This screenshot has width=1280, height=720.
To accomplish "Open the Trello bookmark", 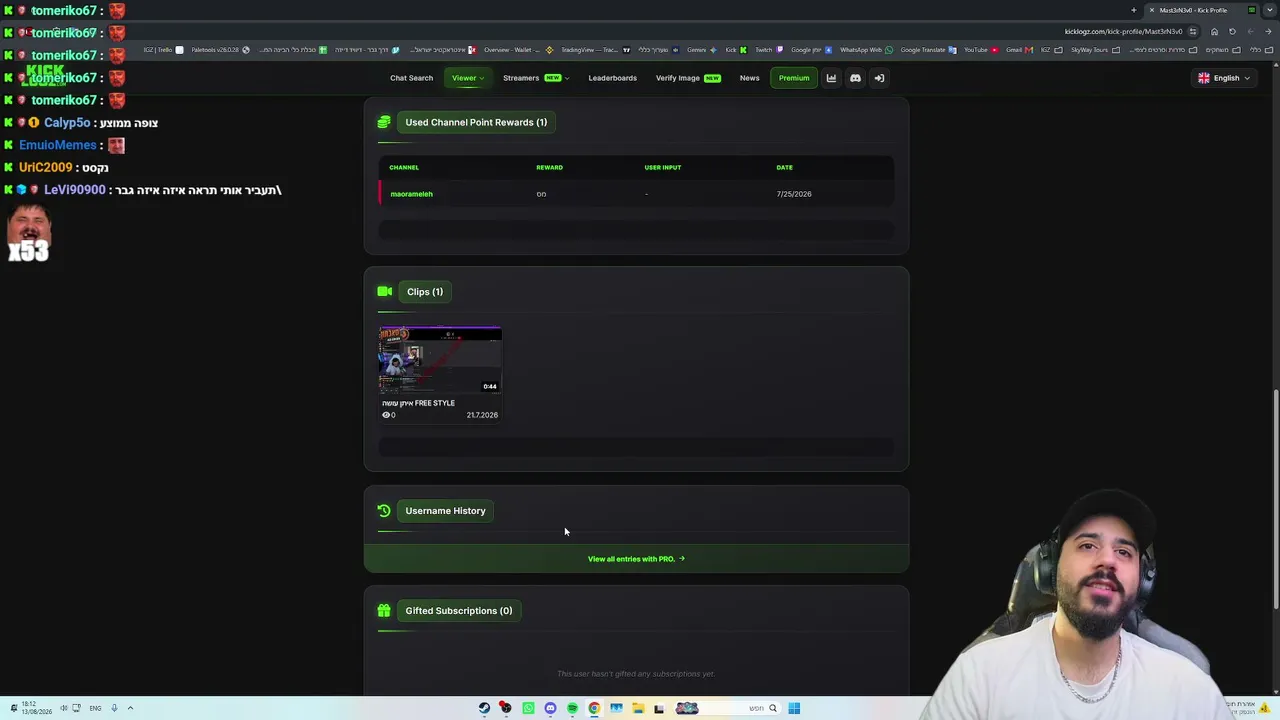I will pyautogui.click(x=163, y=50).
